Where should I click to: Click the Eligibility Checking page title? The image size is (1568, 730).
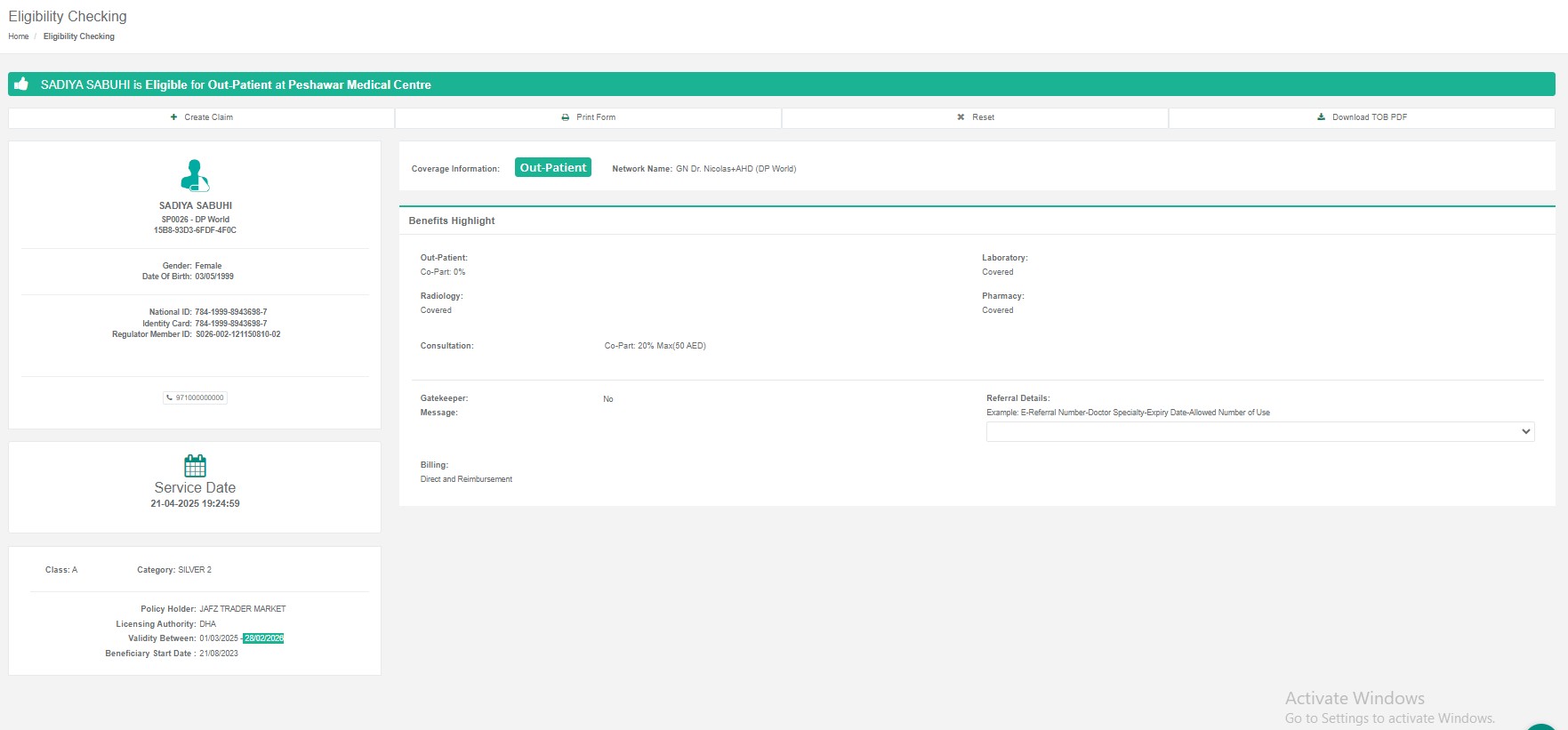(68, 16)
